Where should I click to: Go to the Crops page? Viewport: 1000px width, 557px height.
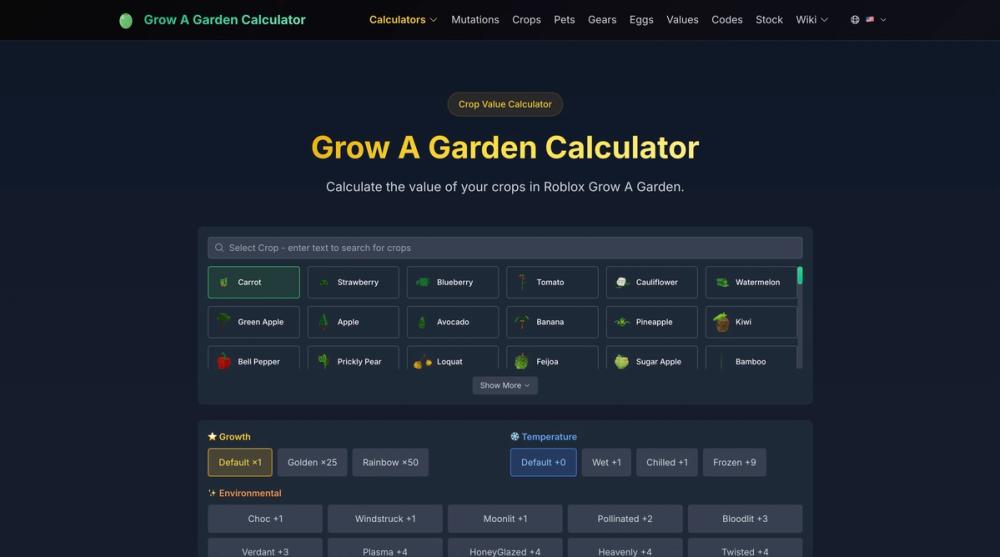tap(526, 20)
